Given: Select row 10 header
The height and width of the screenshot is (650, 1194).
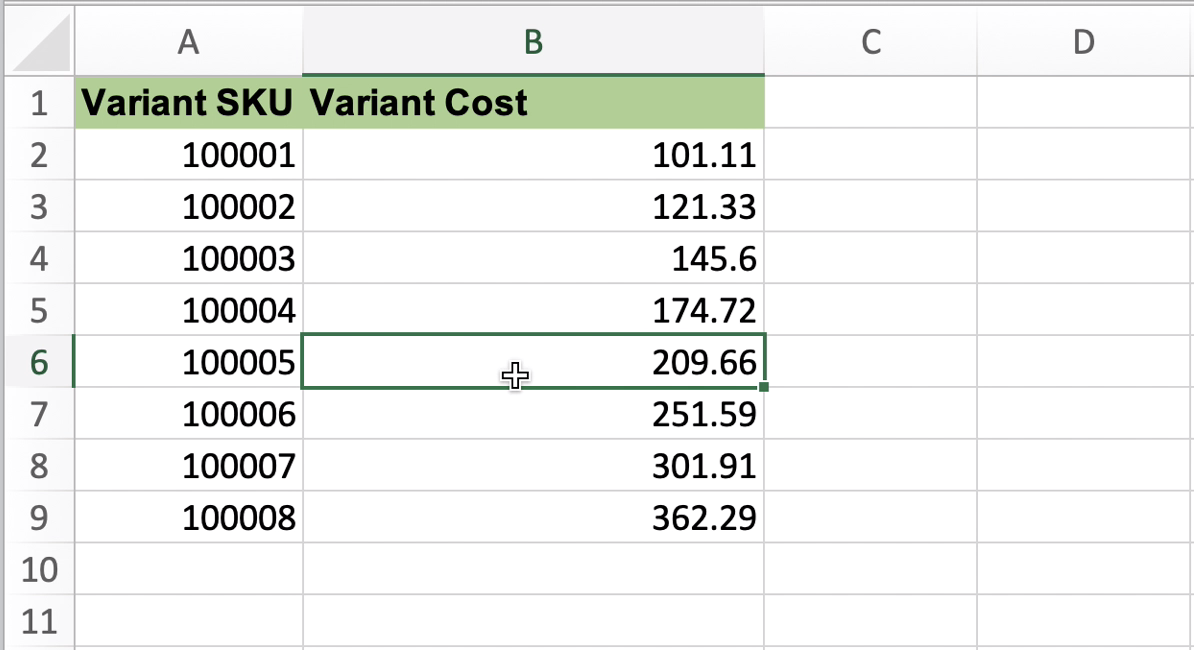Looking at the screenshot, I should pos(38,570).
